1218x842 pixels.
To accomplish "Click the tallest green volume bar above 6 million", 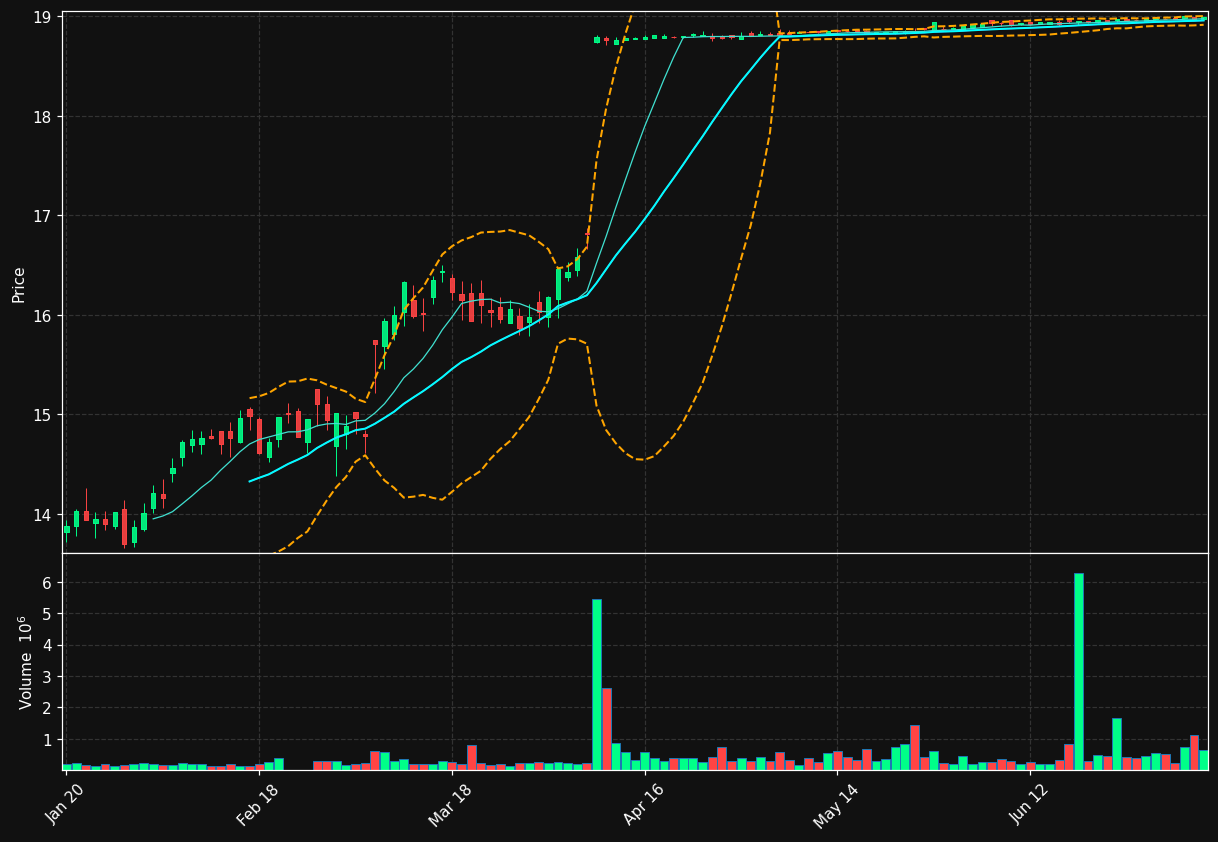I will pos(1079,672).
